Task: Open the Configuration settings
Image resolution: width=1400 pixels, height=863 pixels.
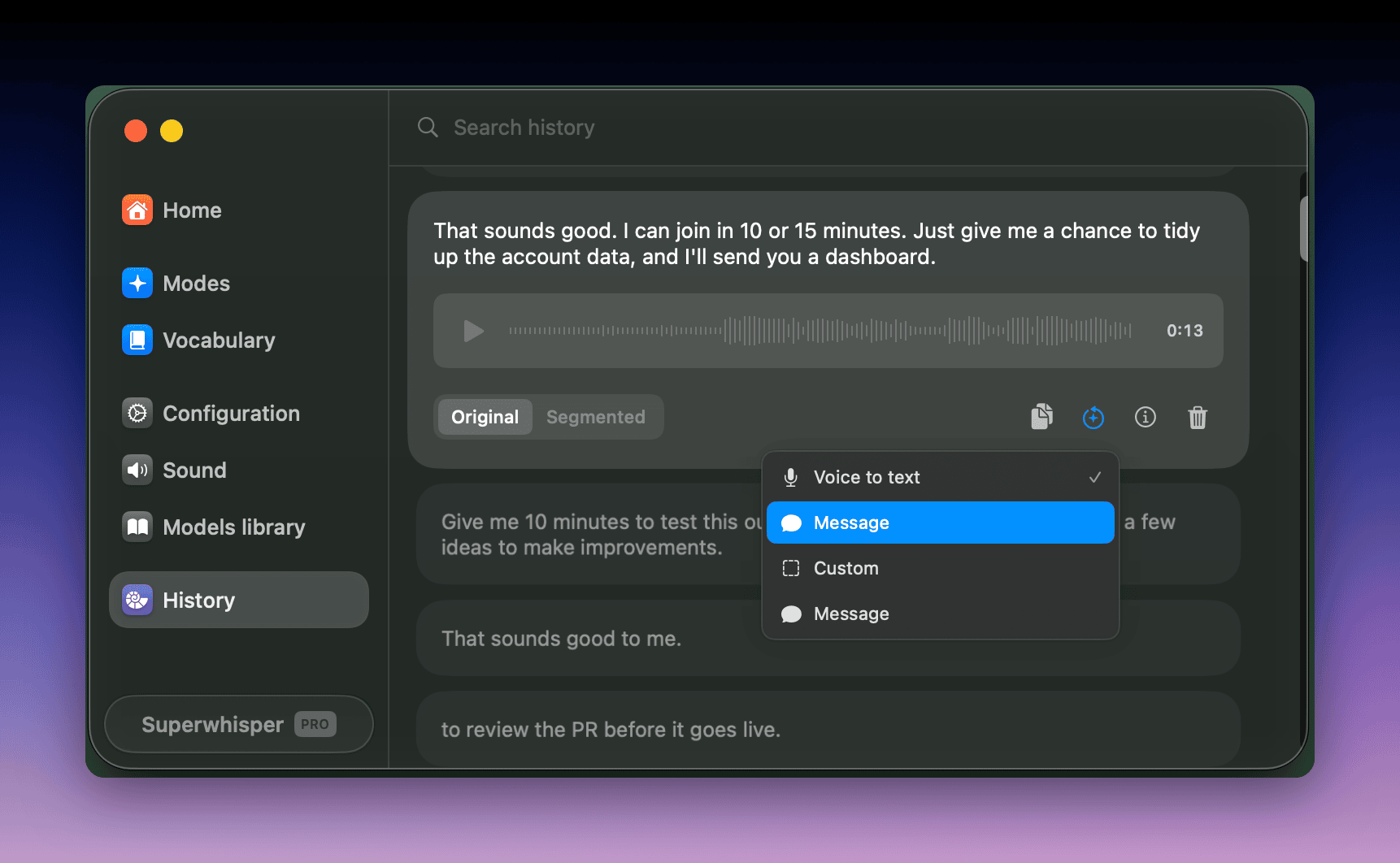Action: (211, 414)
